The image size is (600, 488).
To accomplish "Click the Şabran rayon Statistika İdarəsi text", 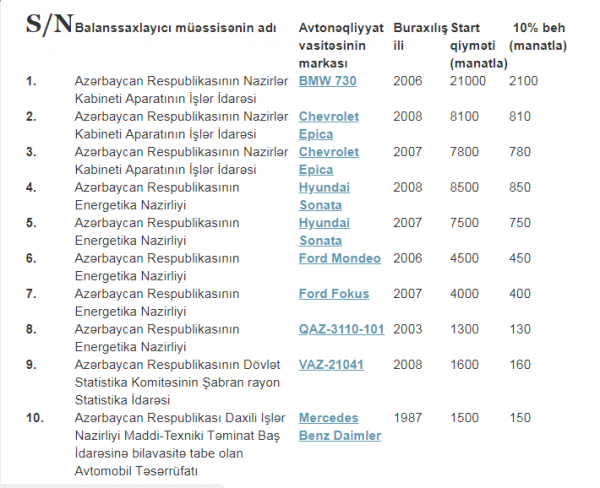I will [x=177, y=391].
